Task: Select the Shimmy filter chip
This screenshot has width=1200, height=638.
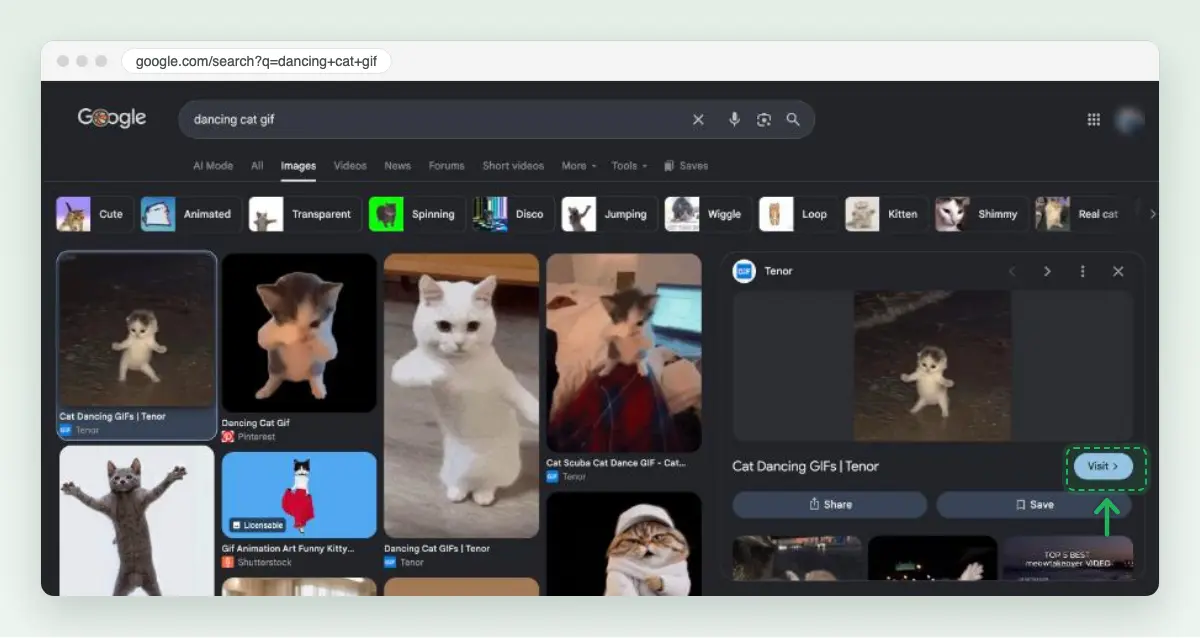Action: point(981,214)
